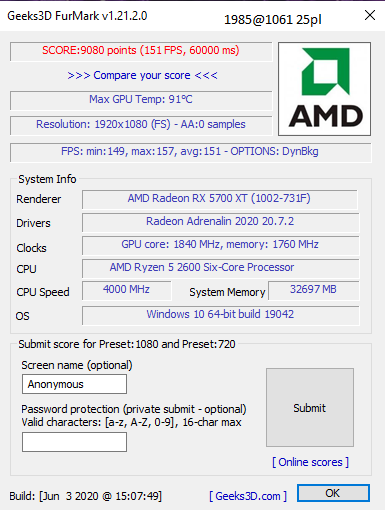385x510 pixels.
Task: Click the Max GPU Temp field
Action: point(141,100)
